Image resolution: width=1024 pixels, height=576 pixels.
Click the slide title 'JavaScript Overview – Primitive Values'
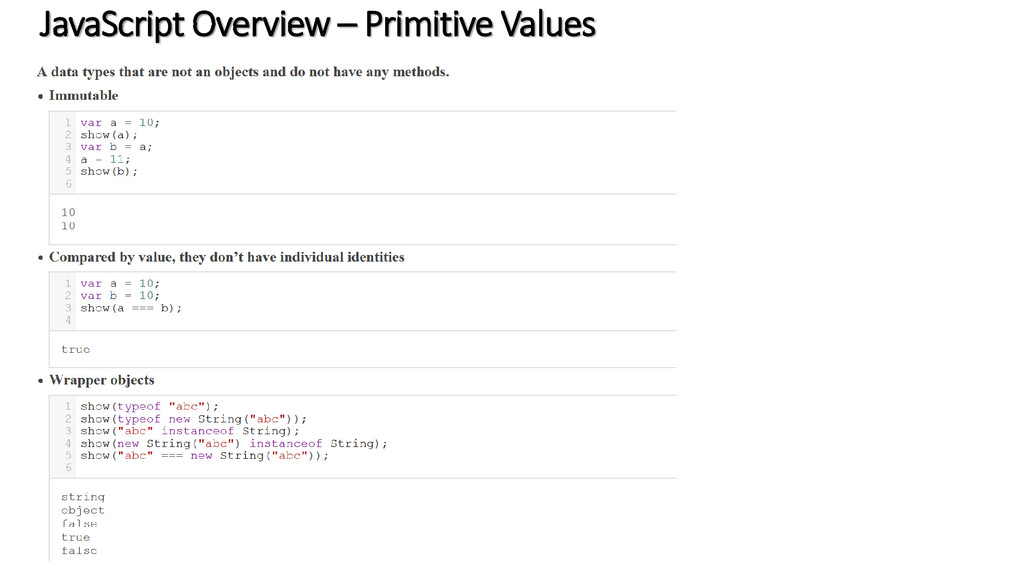317,25
